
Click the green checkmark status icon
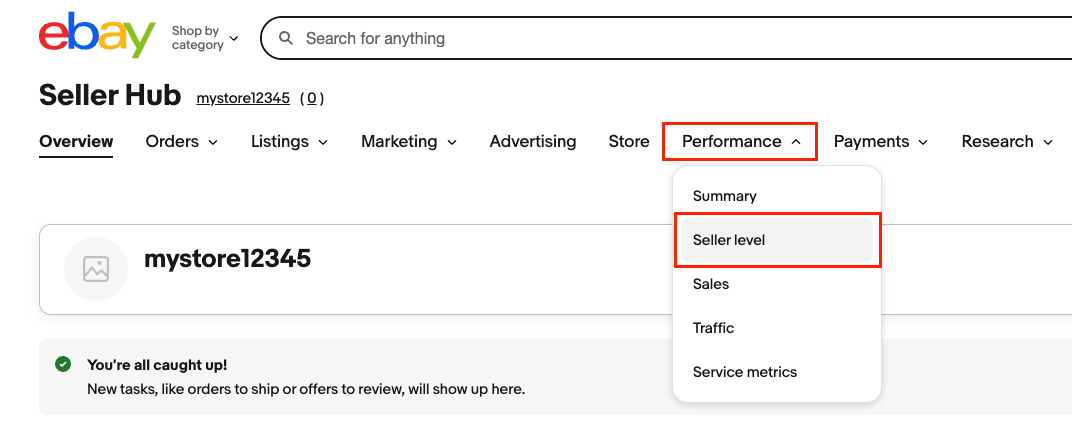coord(63,364)
